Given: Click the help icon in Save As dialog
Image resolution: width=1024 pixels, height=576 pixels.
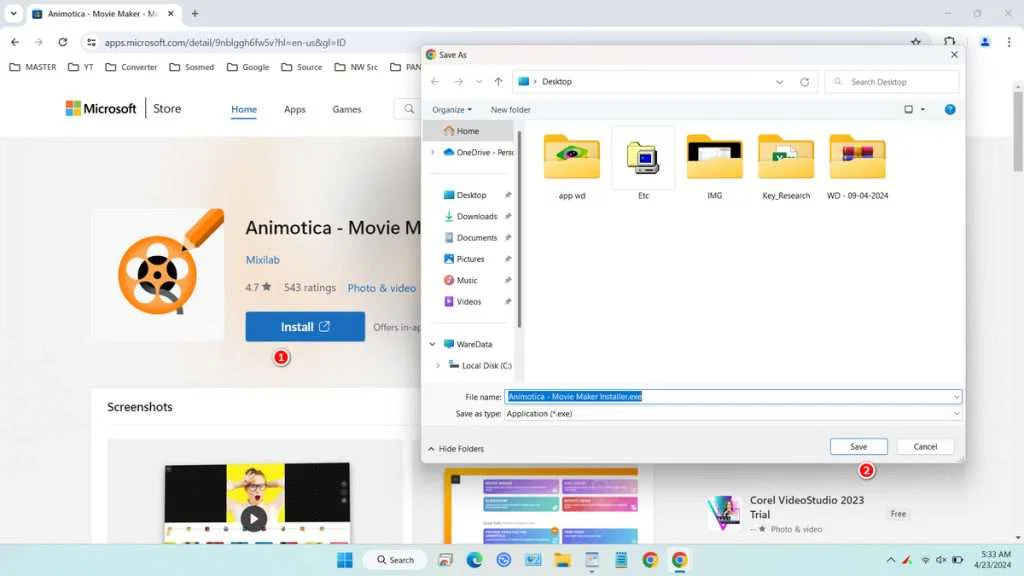Looking at the screenshot, I should tap(949, 109).
